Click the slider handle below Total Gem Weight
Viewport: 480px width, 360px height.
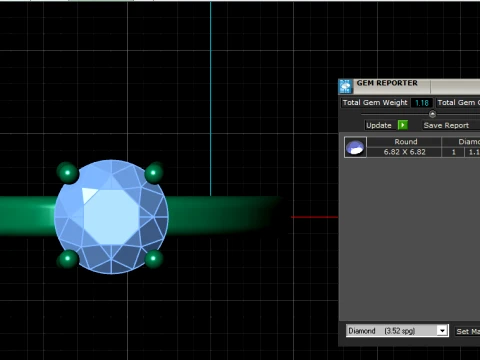click(432, 114)
